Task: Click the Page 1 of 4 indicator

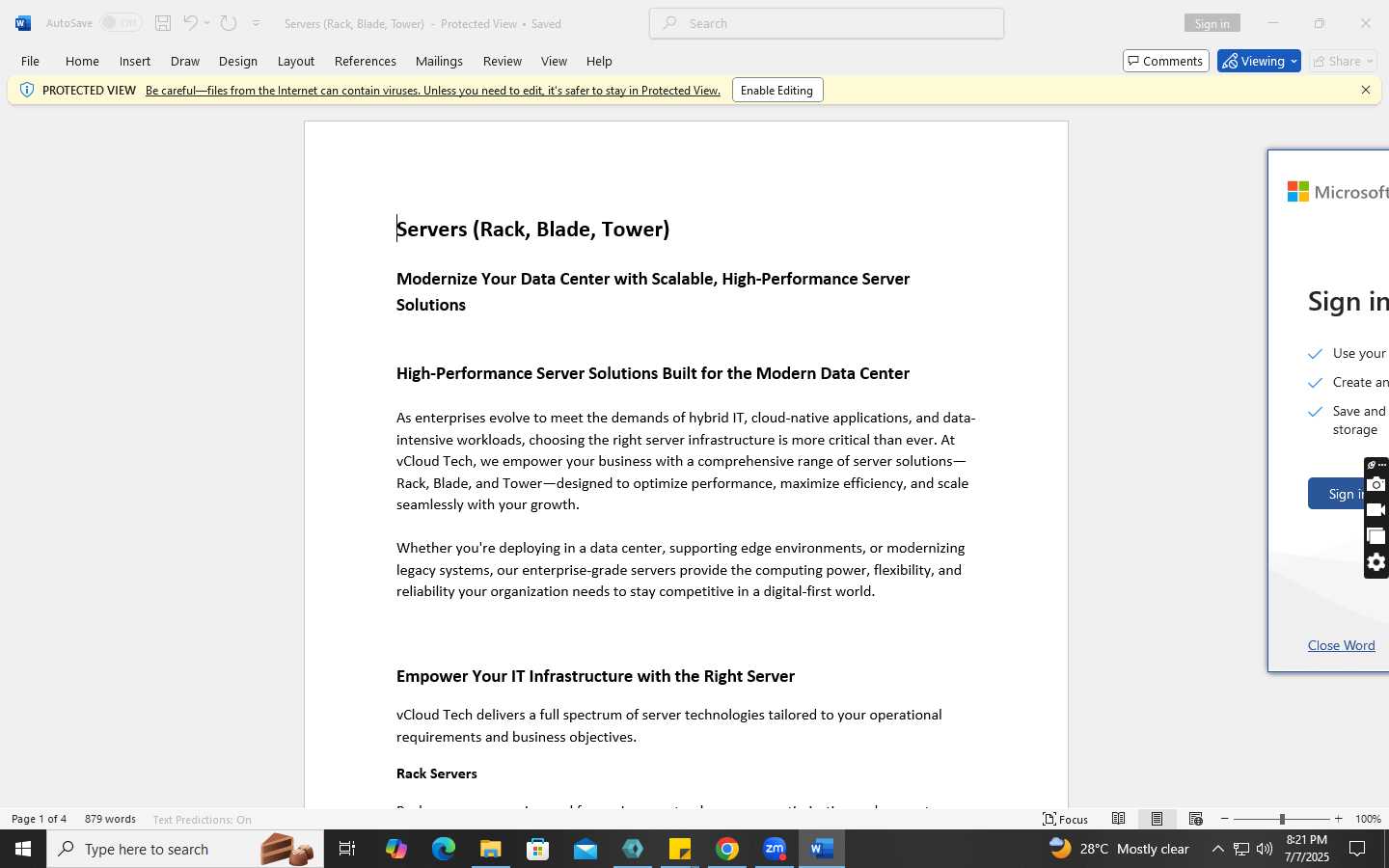Action: point(40,819)
